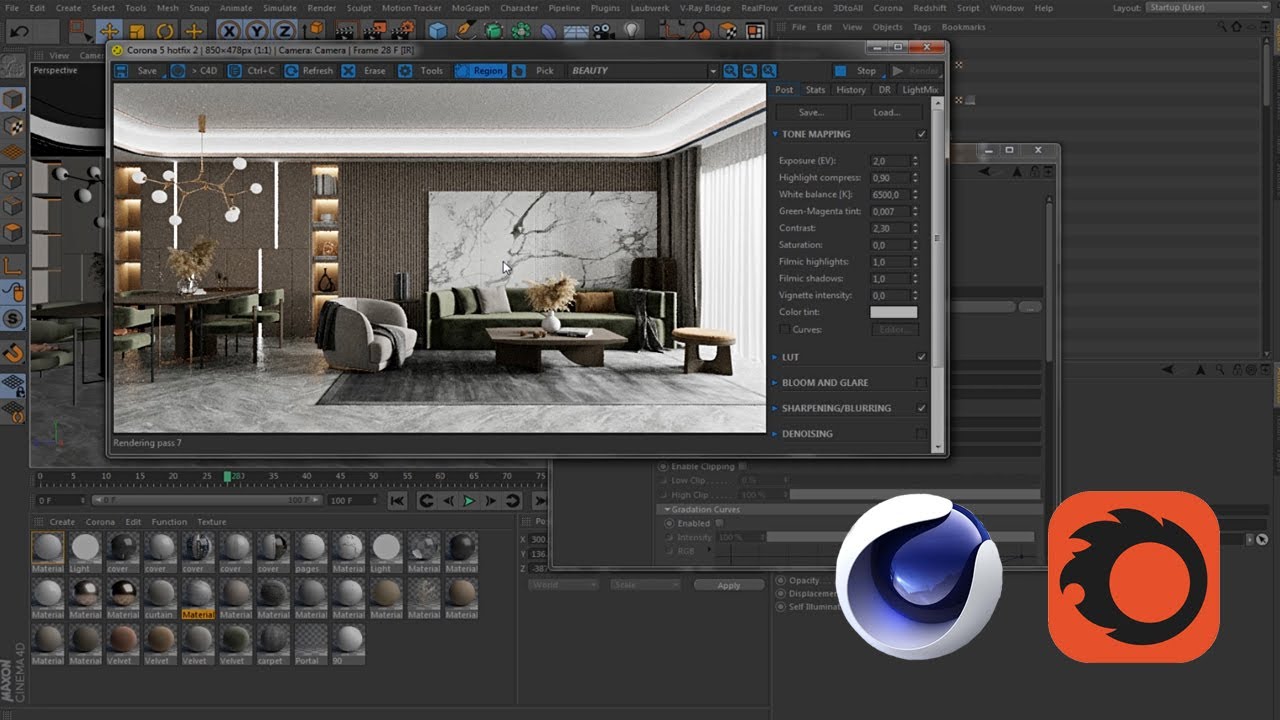Select the Scale tool in the top toolbar
Viewport: 1280px width, 720px height.
pyautogui.click(x=137, y=32)
